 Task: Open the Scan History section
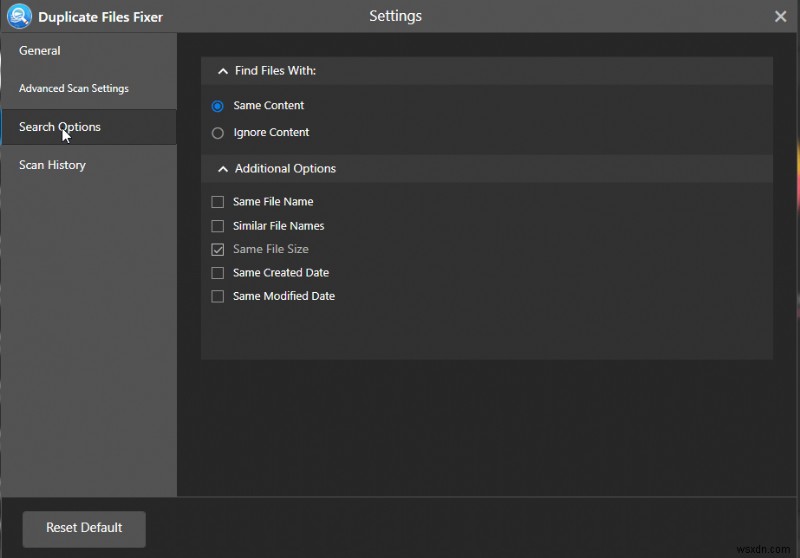pos(52,165)
